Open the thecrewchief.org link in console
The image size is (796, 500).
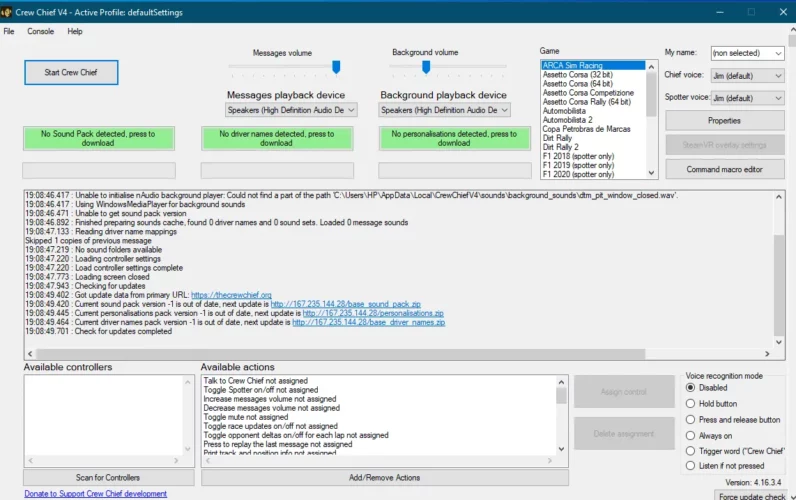(231, 295)
